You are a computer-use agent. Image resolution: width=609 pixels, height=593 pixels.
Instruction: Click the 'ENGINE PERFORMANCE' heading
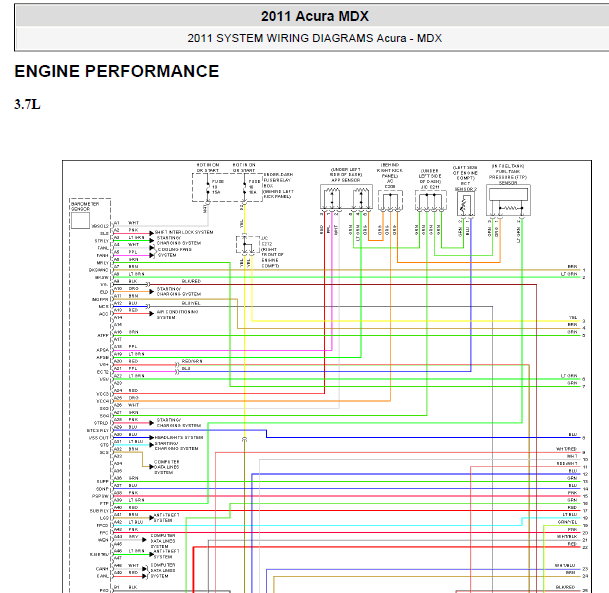(117, 71)
